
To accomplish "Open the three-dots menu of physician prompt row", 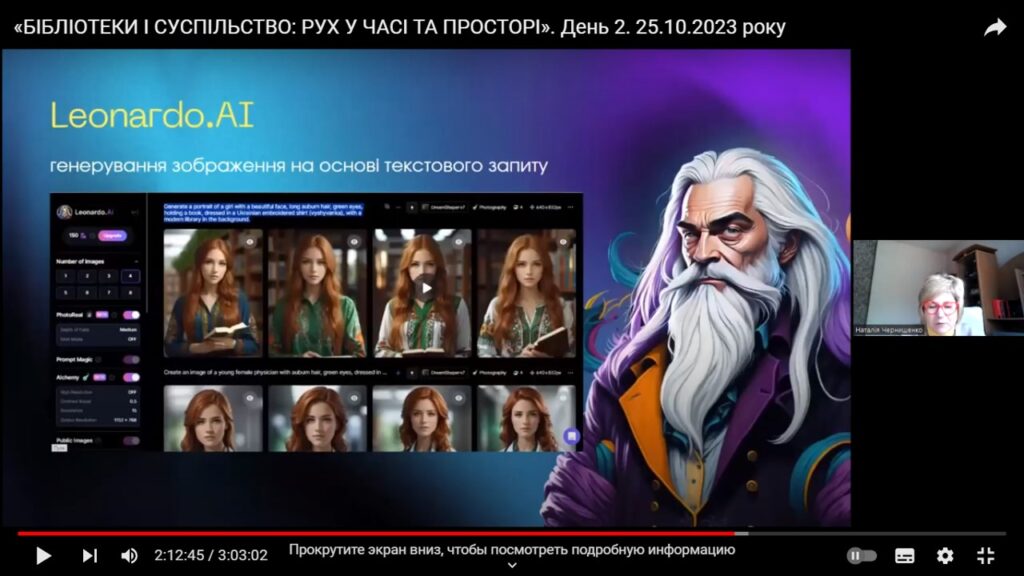I will tap(571, 372).
